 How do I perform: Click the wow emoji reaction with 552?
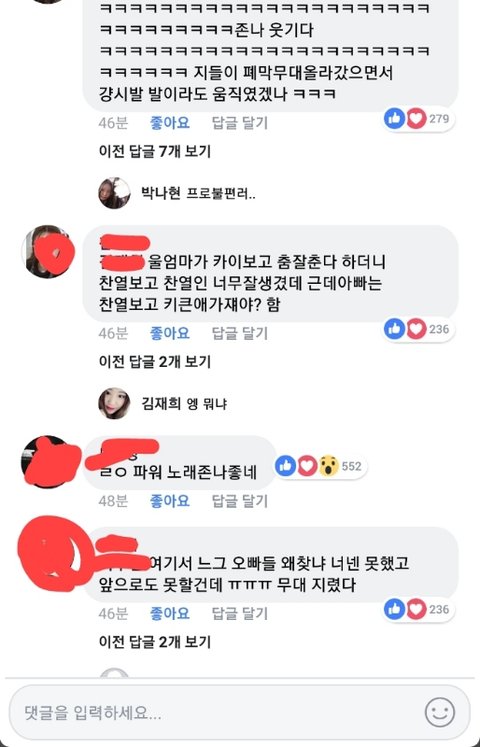pyautogui.click(x=329, y=466)
